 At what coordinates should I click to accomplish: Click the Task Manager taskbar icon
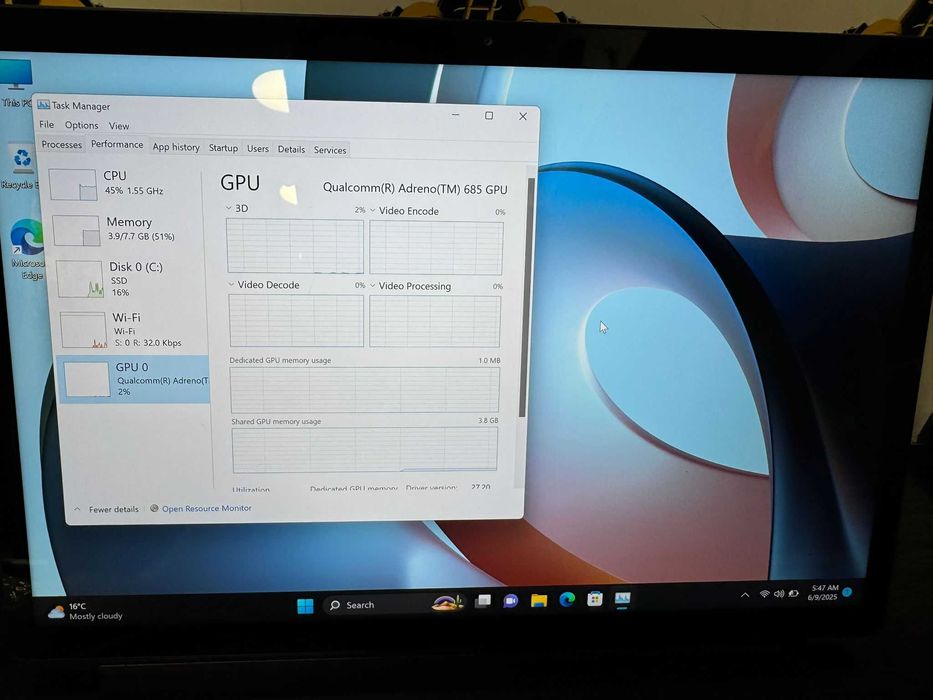pos(622,598)
